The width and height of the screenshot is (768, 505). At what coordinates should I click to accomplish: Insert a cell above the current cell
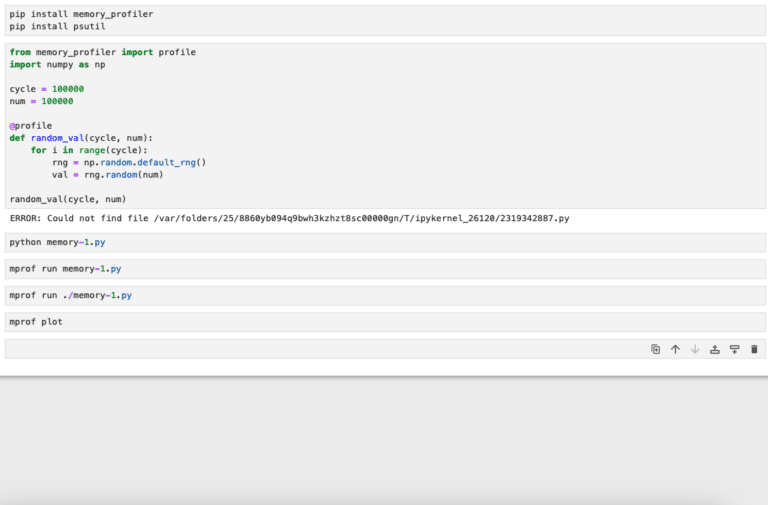click(x=714, y=349)
